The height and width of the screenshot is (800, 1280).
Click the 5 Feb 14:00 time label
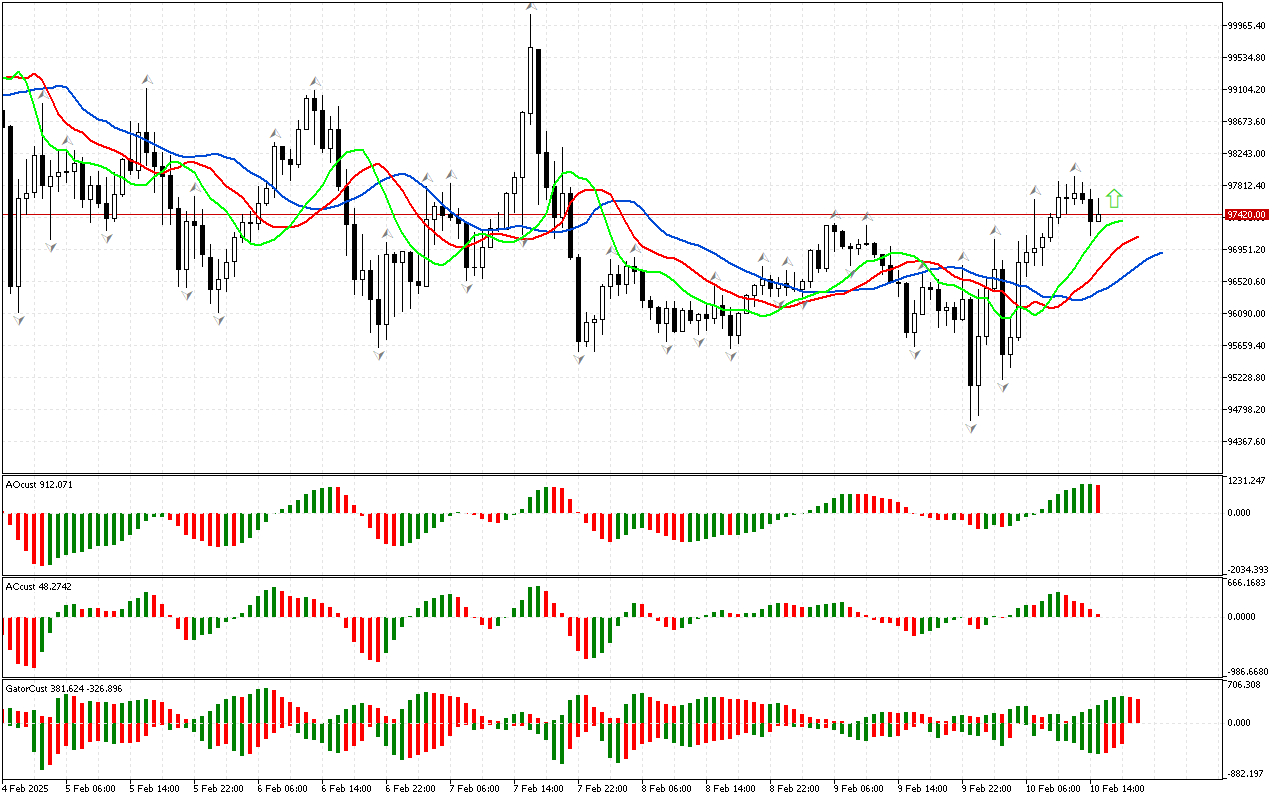point(155,788)
